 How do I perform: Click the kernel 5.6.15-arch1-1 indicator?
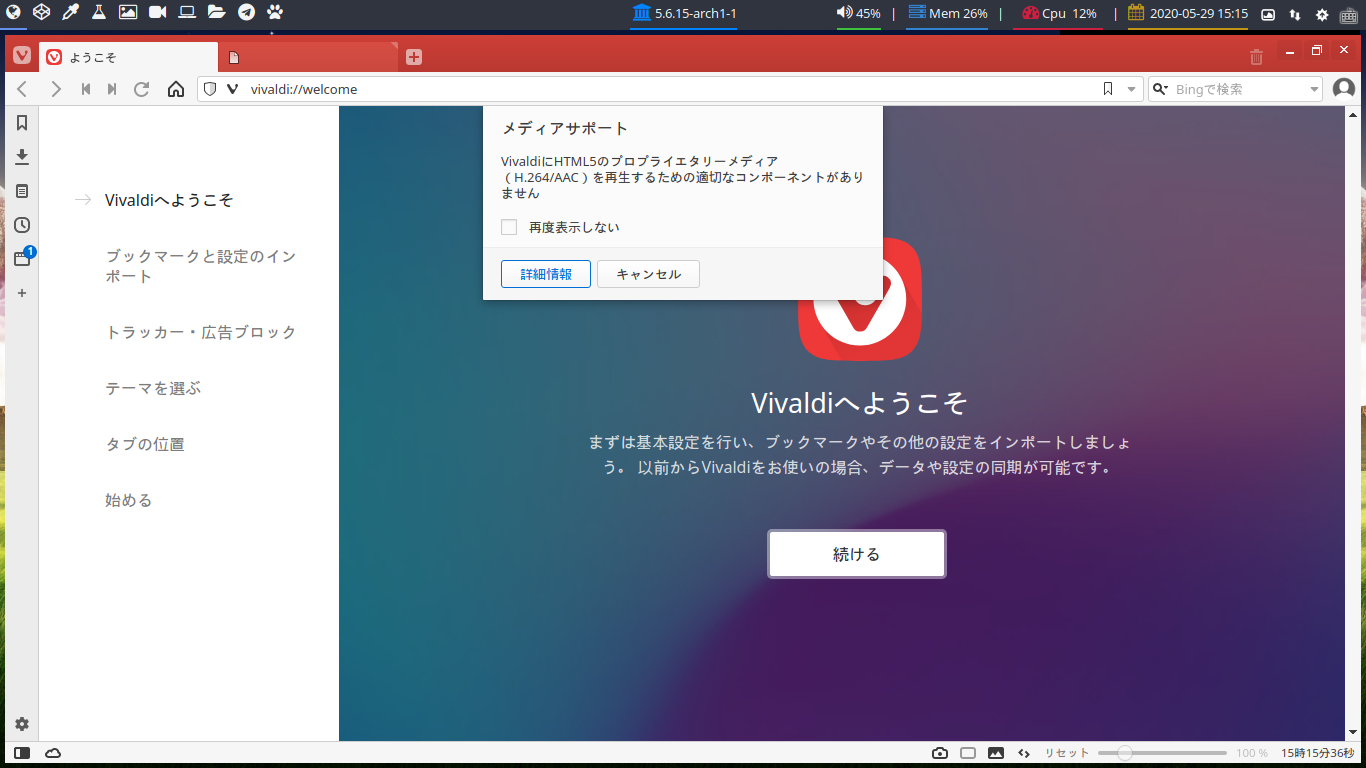[x=684, y=14]
